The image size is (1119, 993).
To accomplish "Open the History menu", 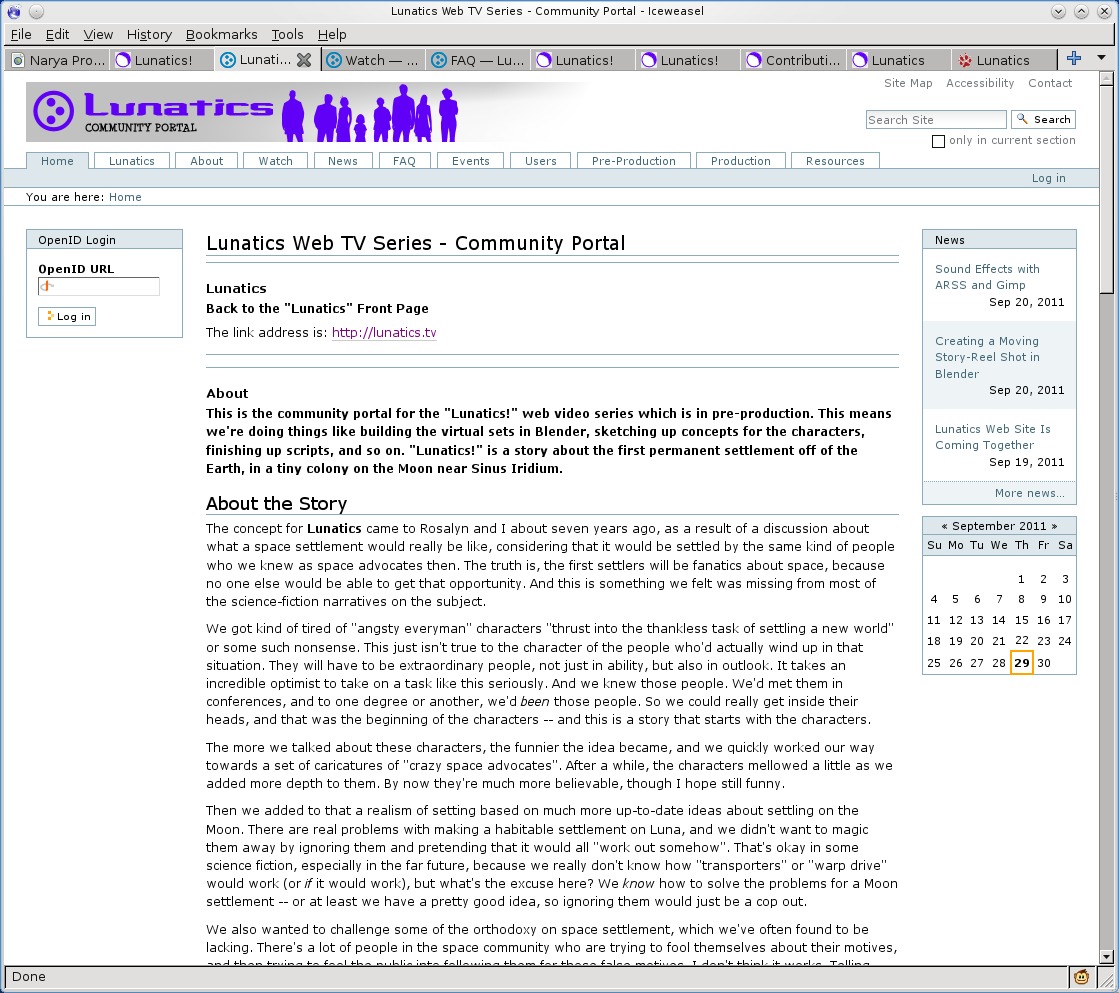I will (149, 34).
